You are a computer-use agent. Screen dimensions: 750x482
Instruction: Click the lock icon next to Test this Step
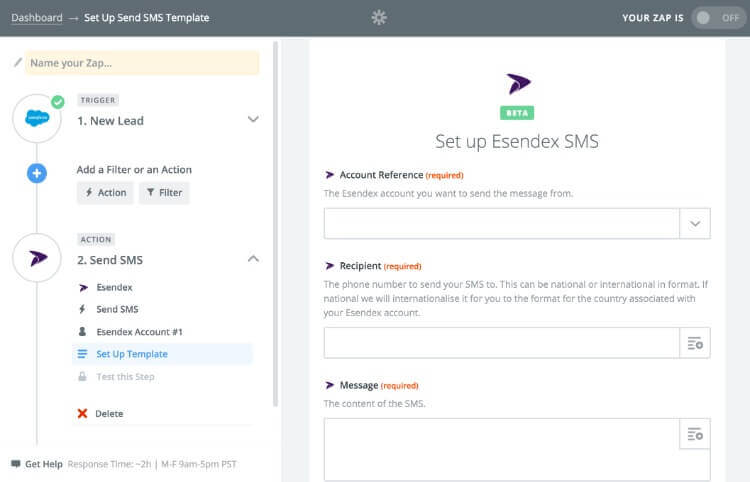[82, 376]
